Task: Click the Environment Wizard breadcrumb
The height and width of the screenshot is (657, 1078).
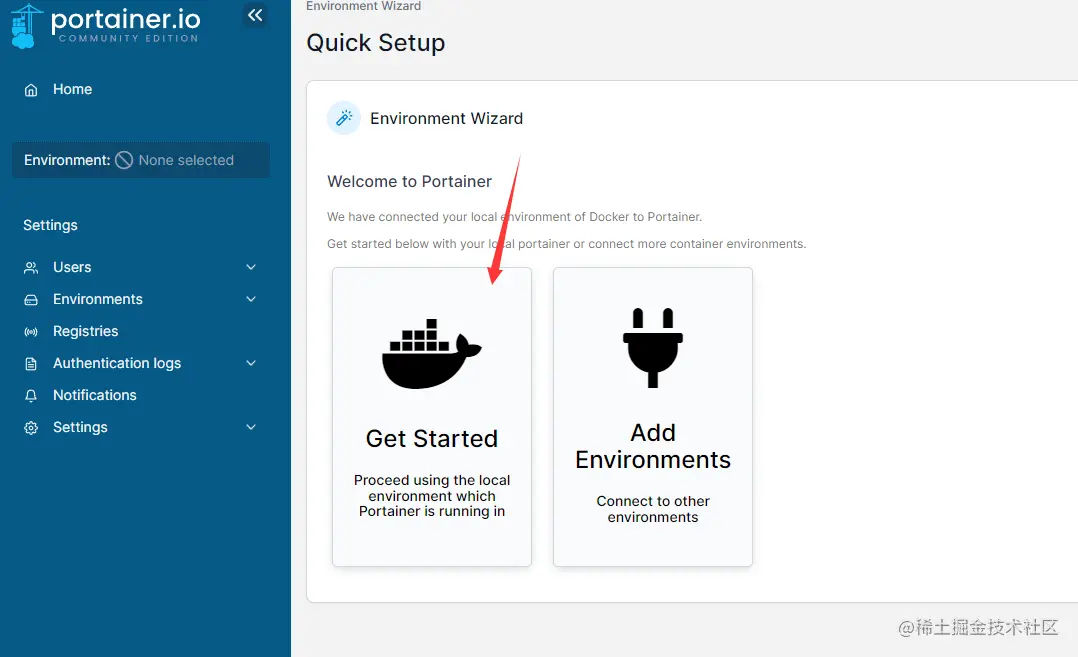Action: 364,6
